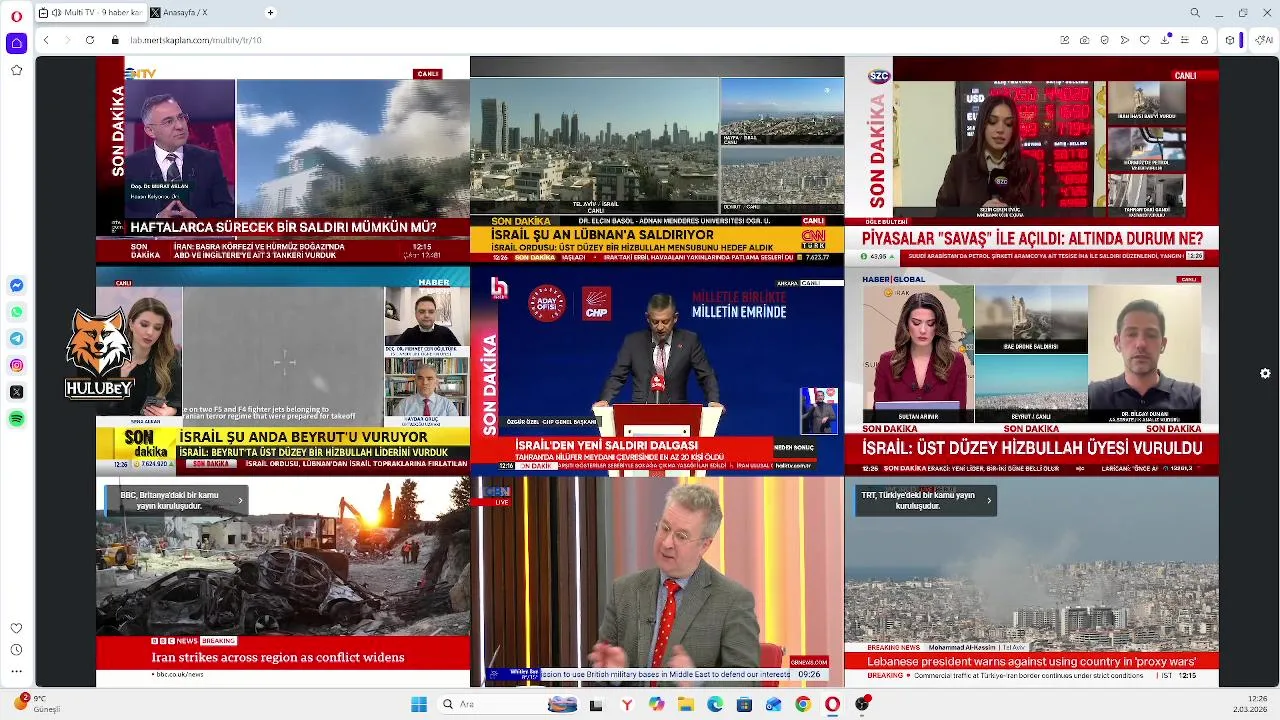Screen dimensions: 1280x720
Task: Open the extensions cube icon
Action: click(x=1230, y=40)
